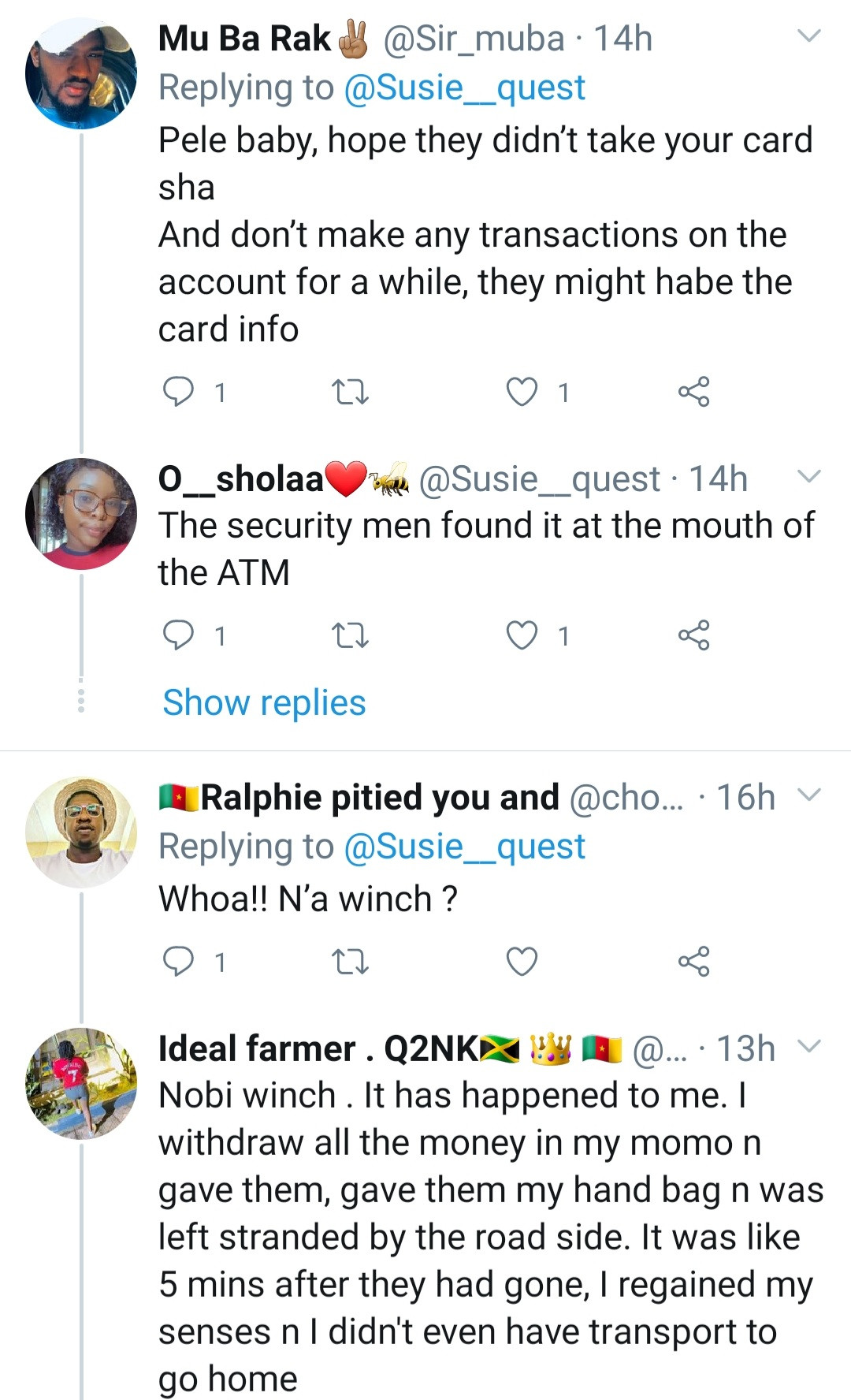View Mu Ba Rak's profile picture
851x1400 pixels.
click(81, 74)
